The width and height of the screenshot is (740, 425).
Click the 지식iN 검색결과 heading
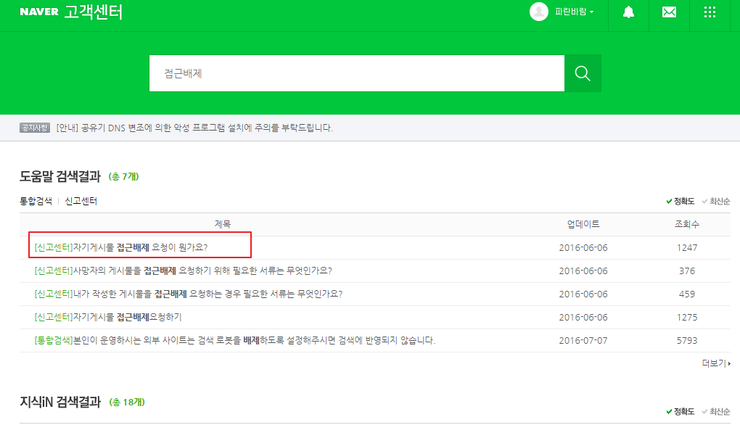click(x=60, y=402)
